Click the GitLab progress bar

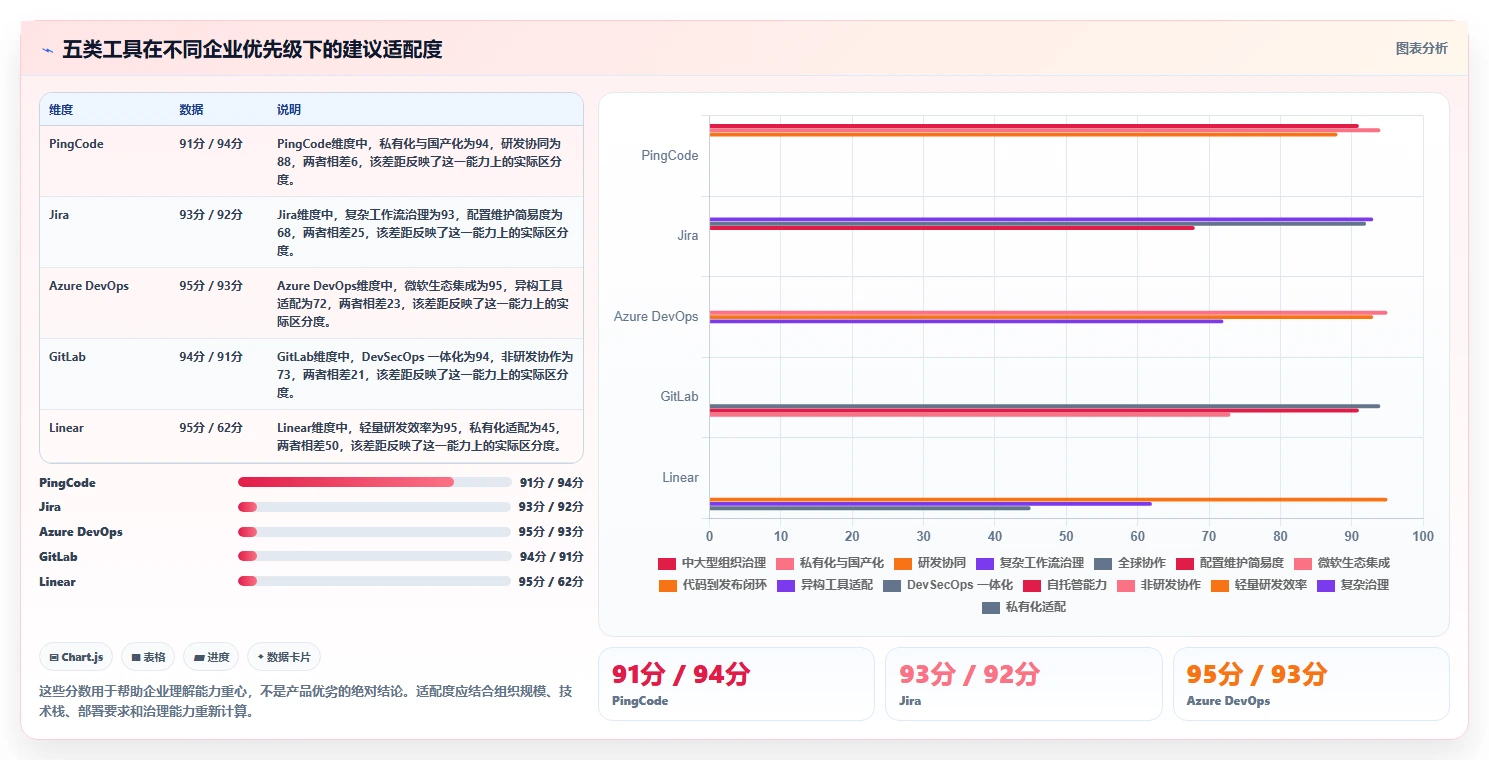point(374,556)
